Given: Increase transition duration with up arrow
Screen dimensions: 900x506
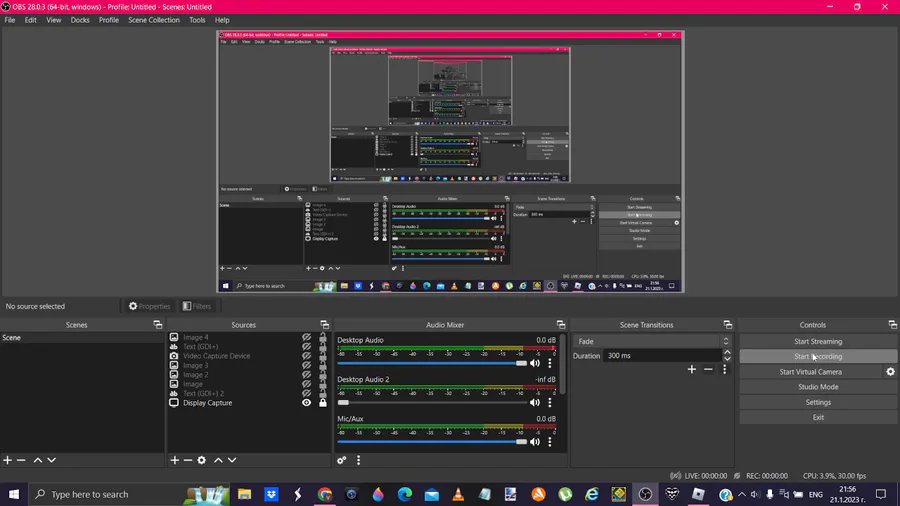Looking at the screenshot, I should pyautogui.click(x=727, y=352).
